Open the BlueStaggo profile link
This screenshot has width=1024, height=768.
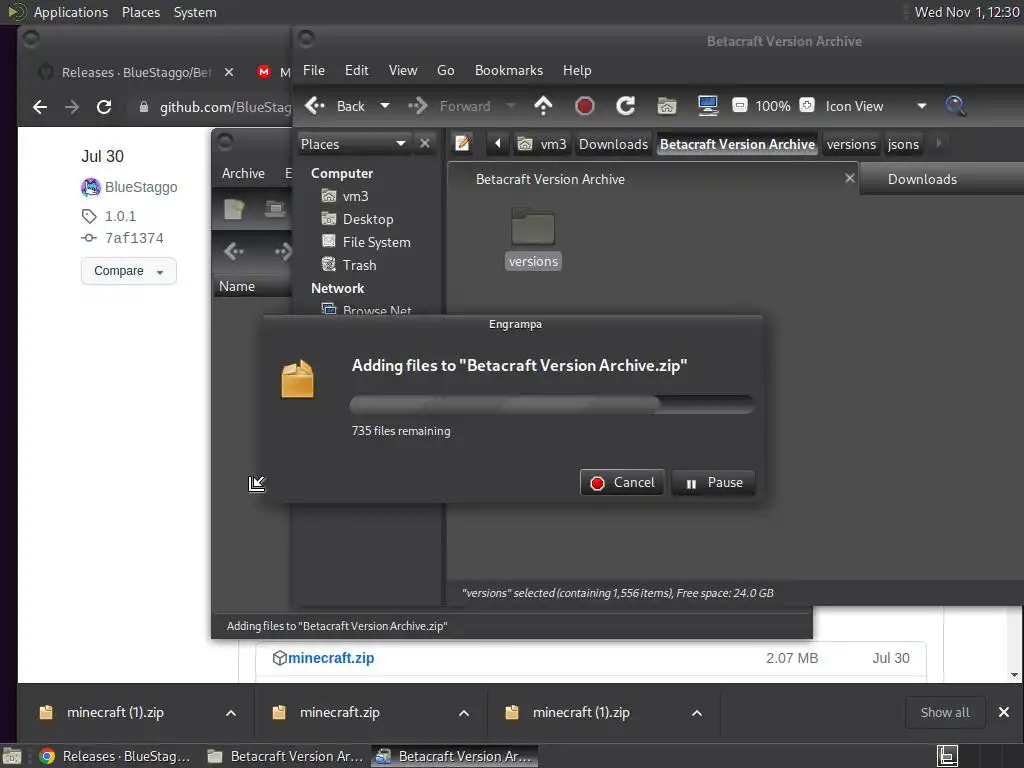click(x=141, y=187)
